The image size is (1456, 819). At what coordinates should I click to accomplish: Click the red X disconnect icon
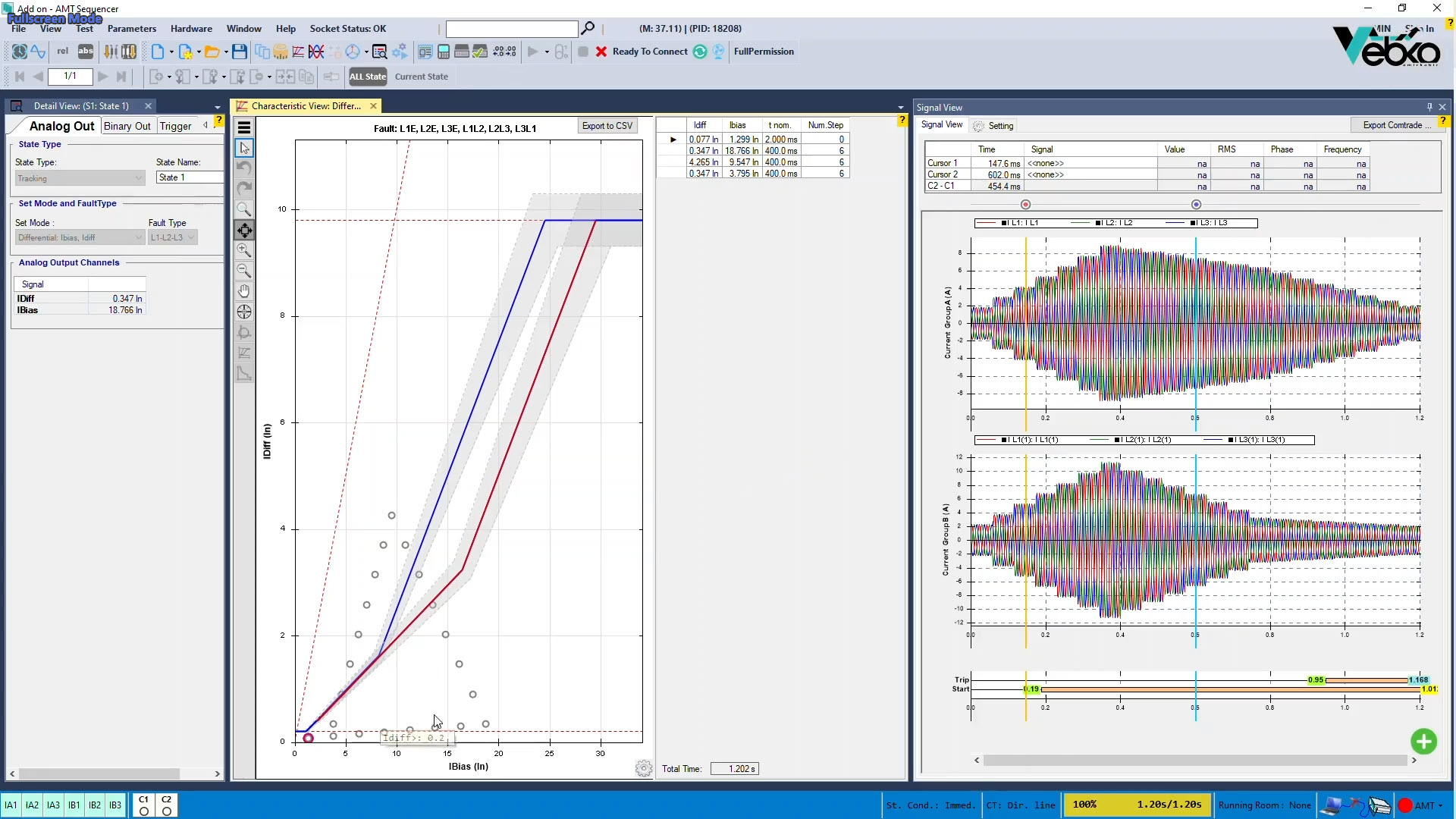click(601, 52)
